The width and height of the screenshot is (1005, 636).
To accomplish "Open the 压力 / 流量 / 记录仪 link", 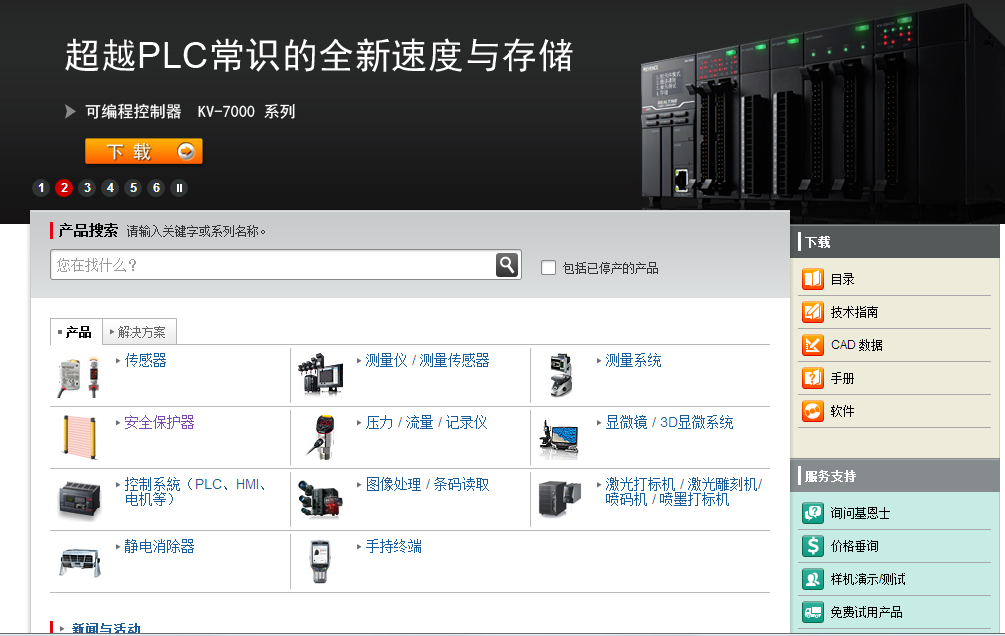I will pyautogui.click(x=426, y=423).
